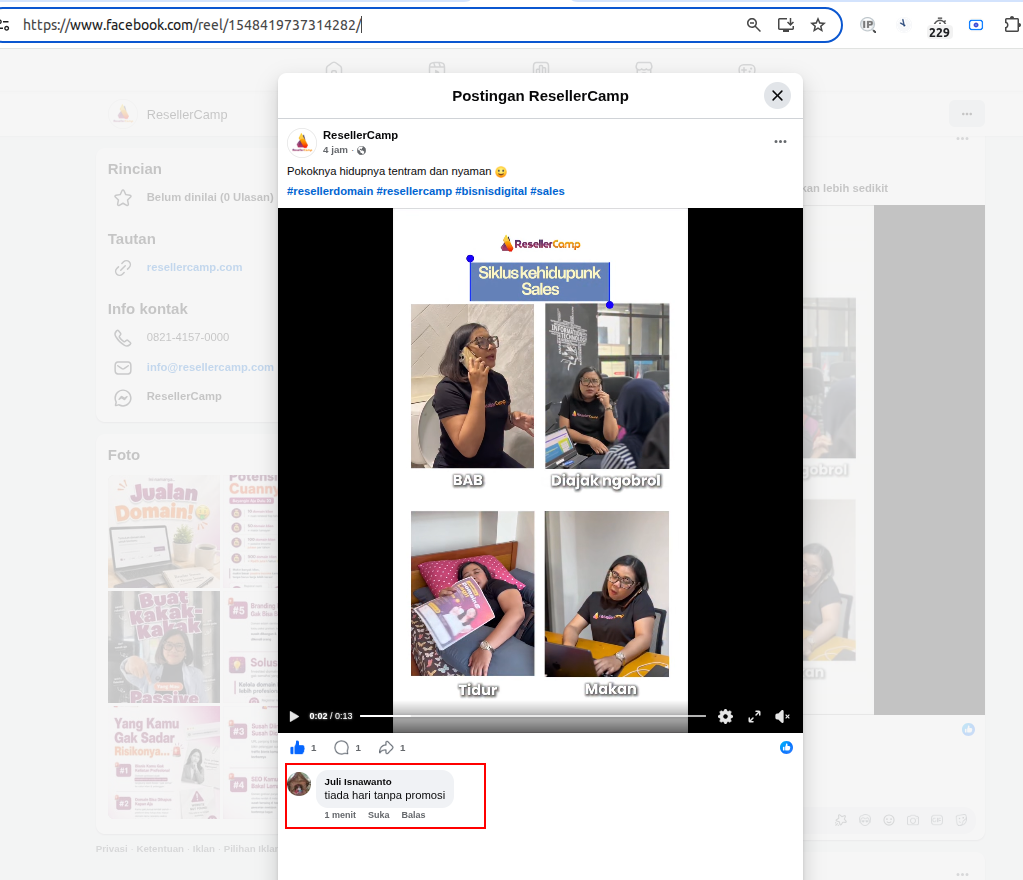Click the Facebook Marketplace nav icon
Screen dimensions: 1023x880
644,67
